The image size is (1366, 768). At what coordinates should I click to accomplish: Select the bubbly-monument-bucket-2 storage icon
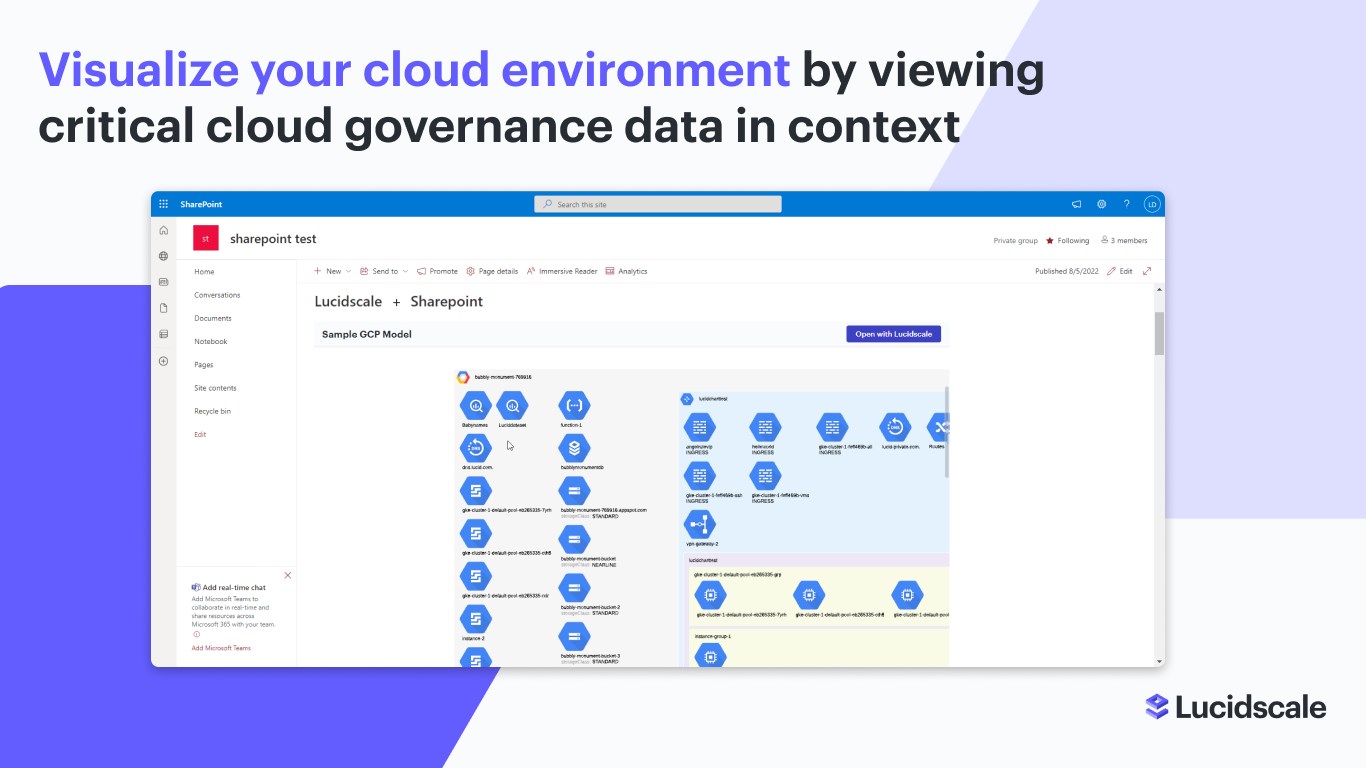tap(574, 588)
